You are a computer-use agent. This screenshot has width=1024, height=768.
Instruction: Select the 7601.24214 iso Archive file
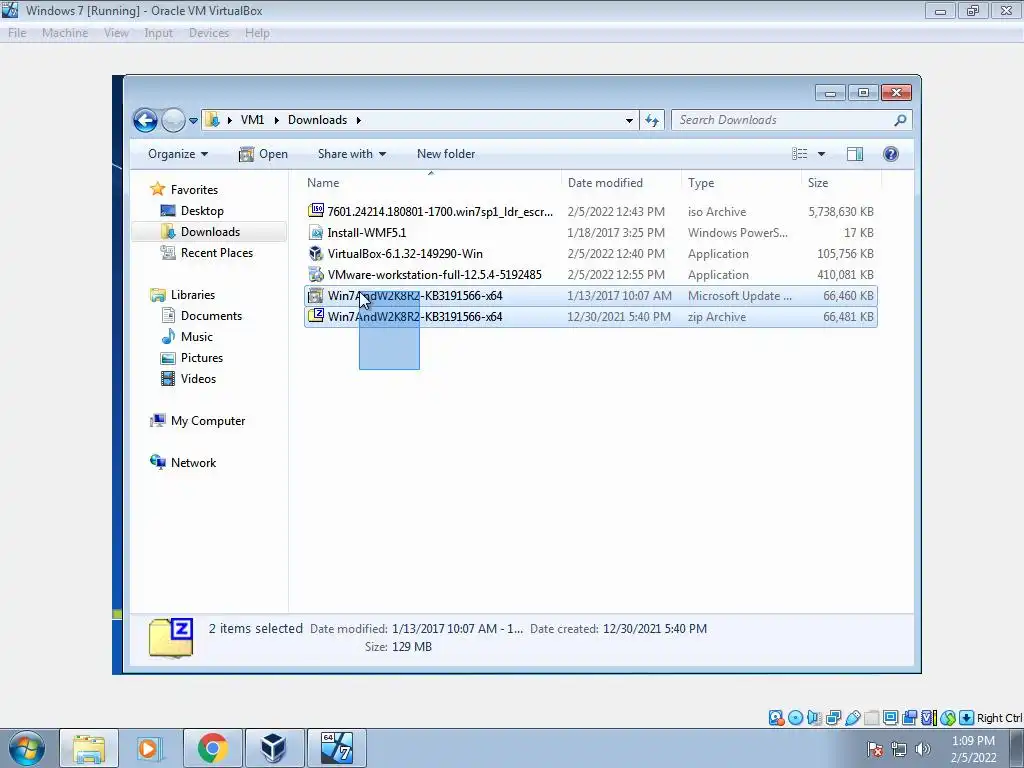[590, 212]
